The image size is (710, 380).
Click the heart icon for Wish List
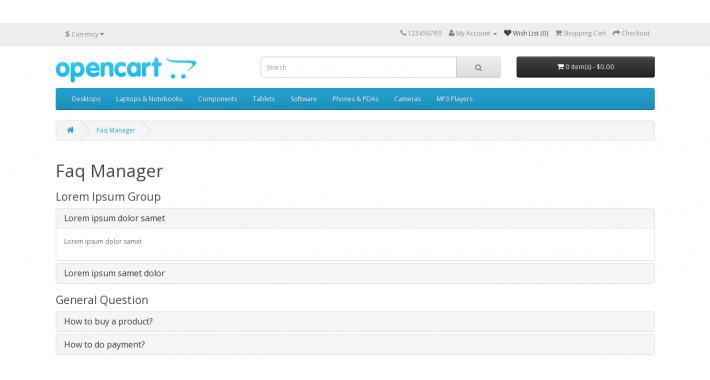pos(507,33)
